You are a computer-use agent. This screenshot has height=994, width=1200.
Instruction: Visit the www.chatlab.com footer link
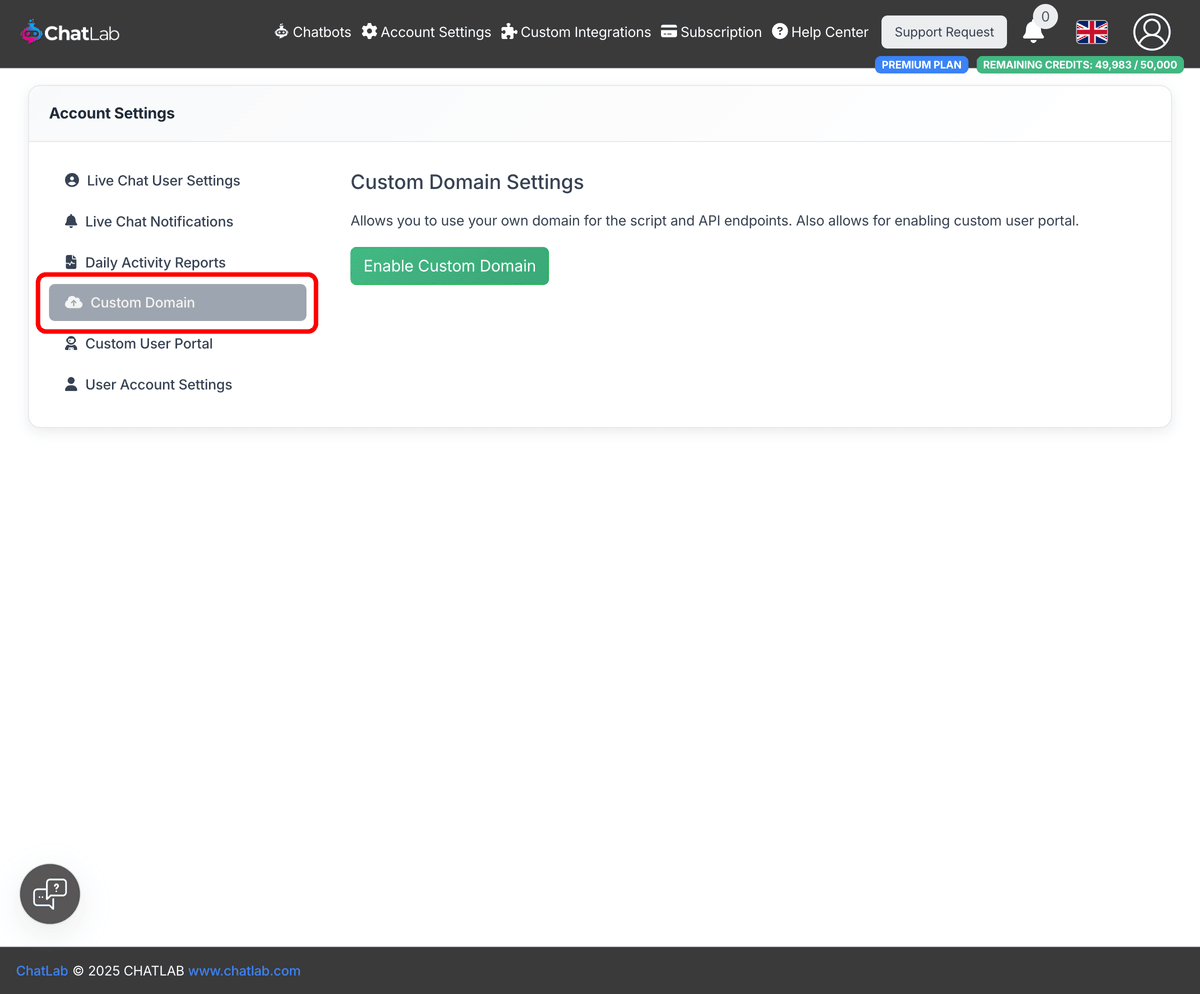[244, 970]
